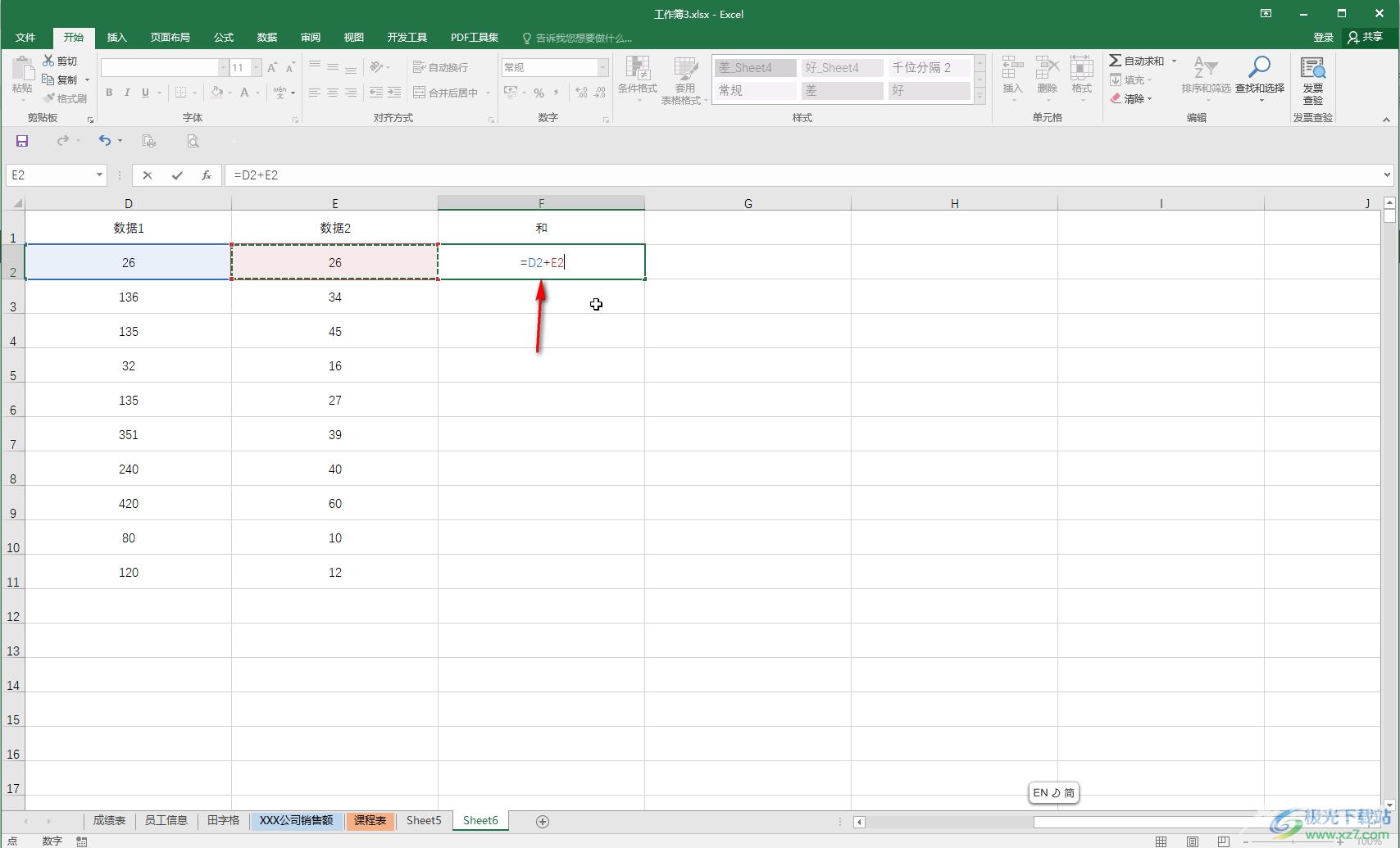Add a new sheet with the plus icon
This screenshot has height=848, width=1400.
point(543,821)
